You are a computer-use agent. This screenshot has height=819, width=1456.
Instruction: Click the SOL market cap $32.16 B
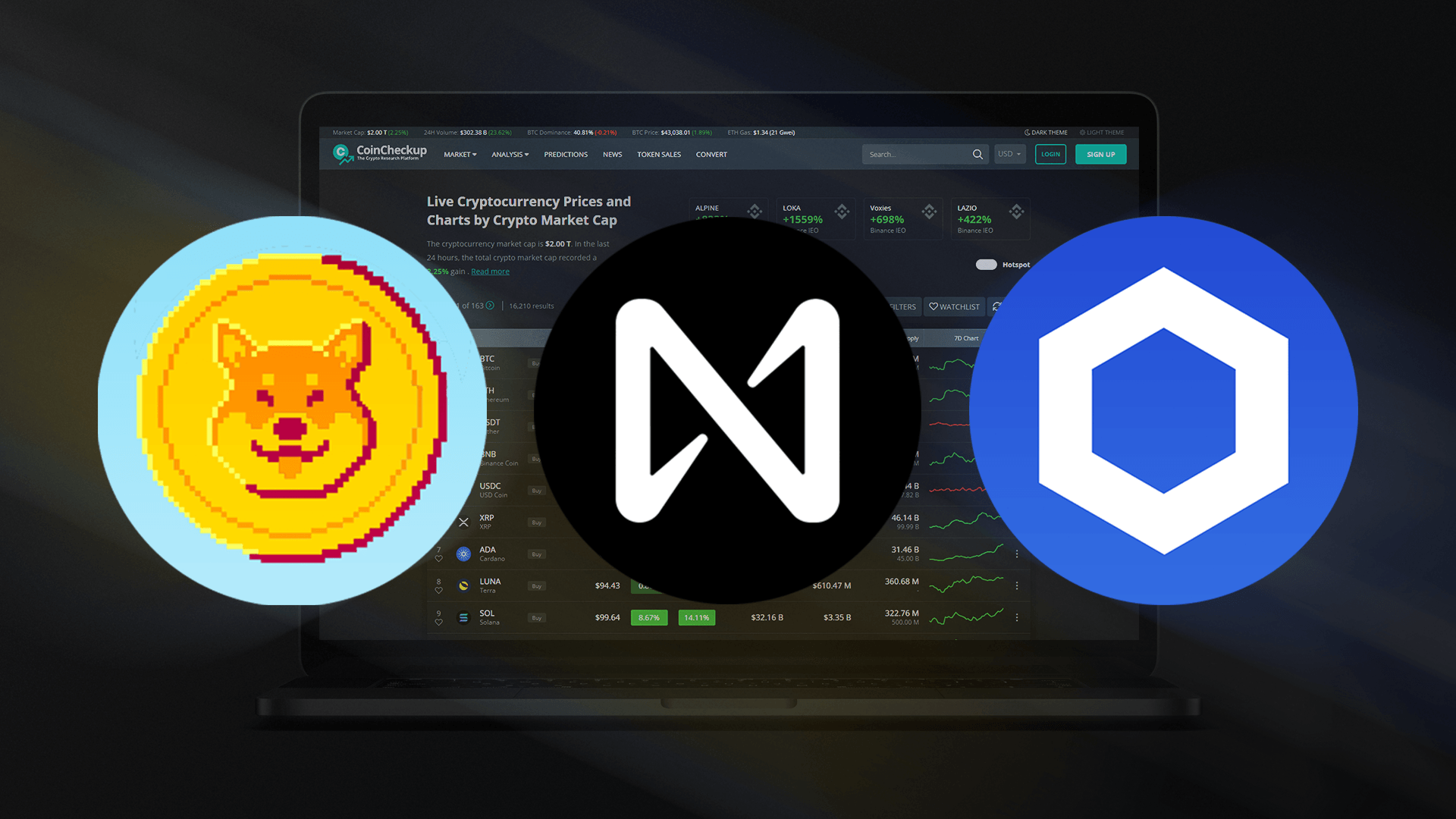point(767,617)
